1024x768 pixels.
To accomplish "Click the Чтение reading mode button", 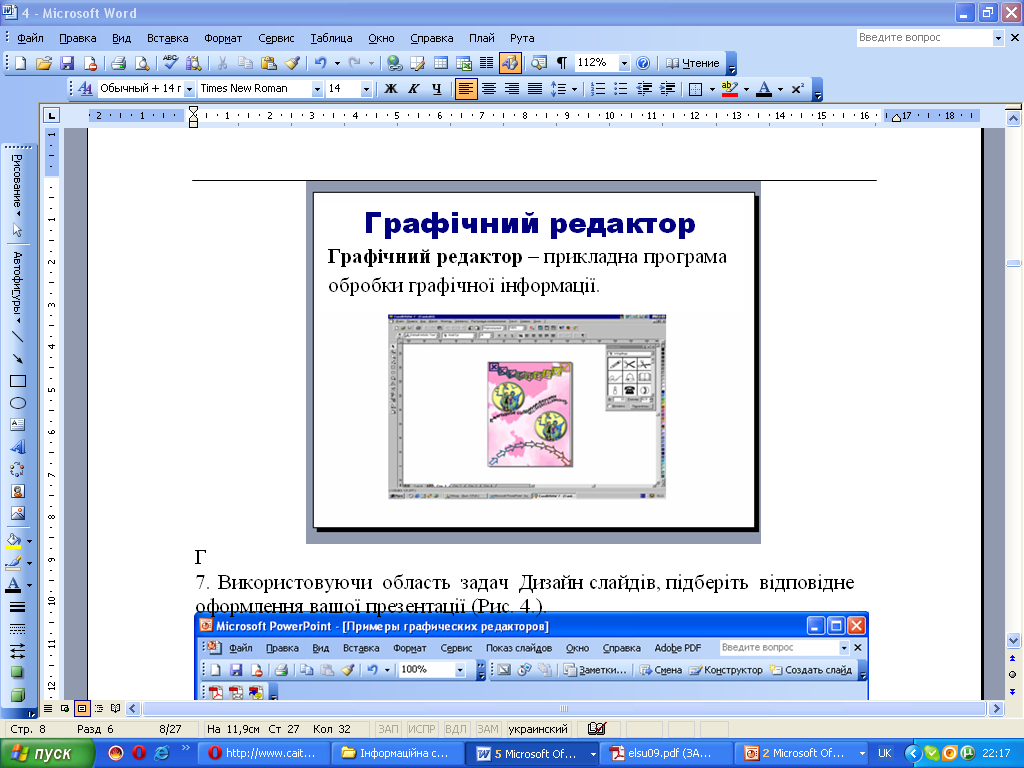I will [x=692, y=63].
